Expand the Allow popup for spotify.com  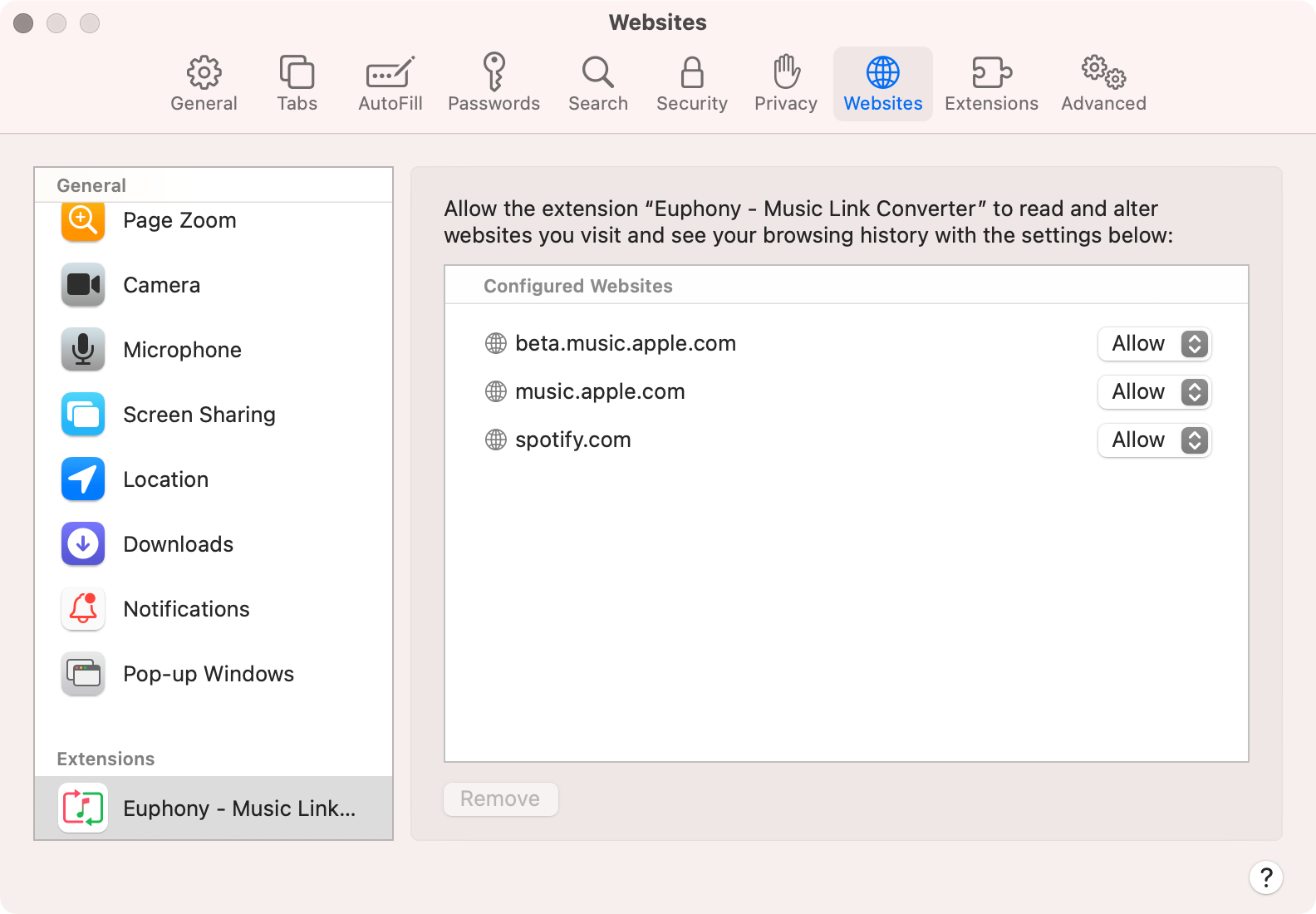coord(1154,440)
